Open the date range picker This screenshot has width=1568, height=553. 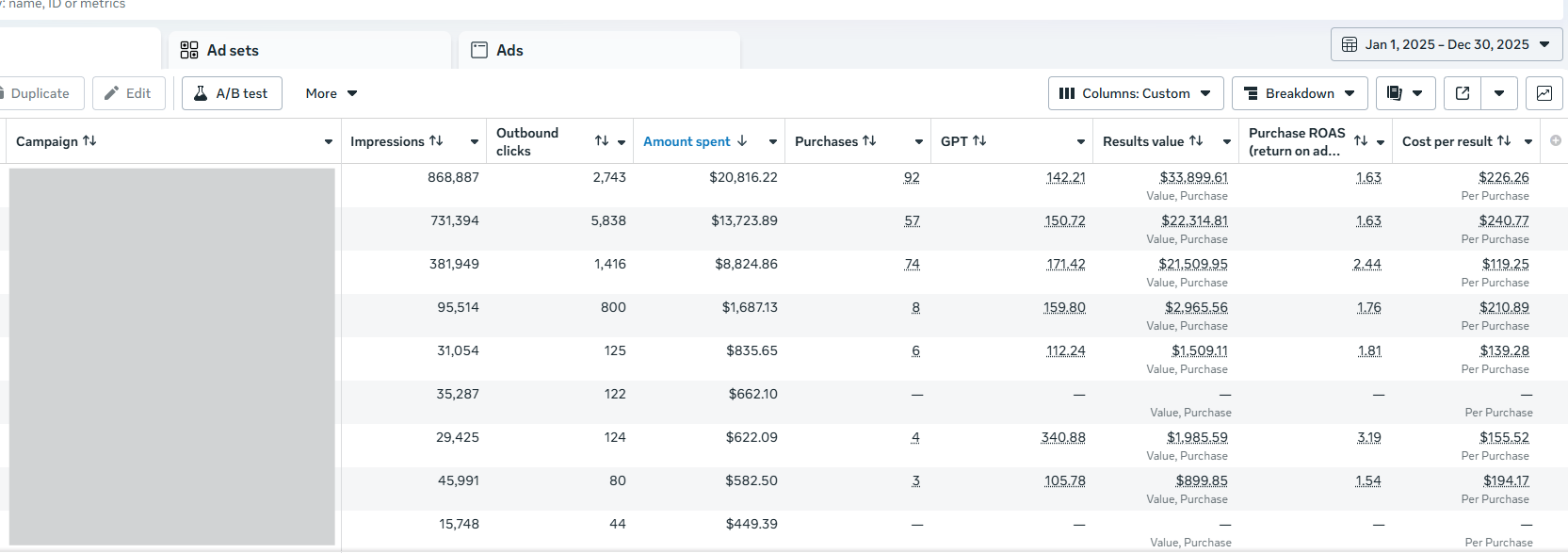[1446, 44]
